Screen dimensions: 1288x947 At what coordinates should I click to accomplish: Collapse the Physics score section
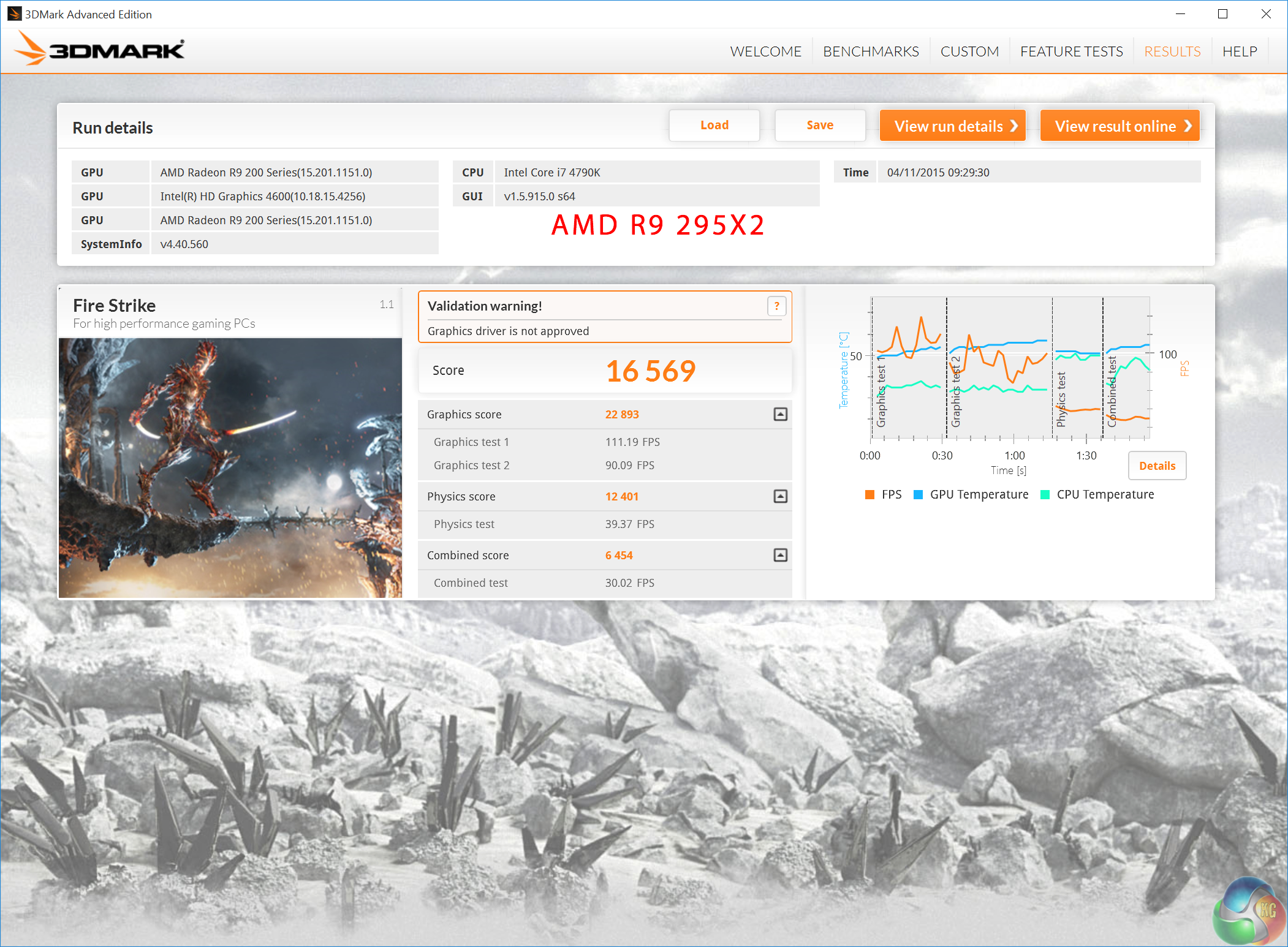pos(780,497)
